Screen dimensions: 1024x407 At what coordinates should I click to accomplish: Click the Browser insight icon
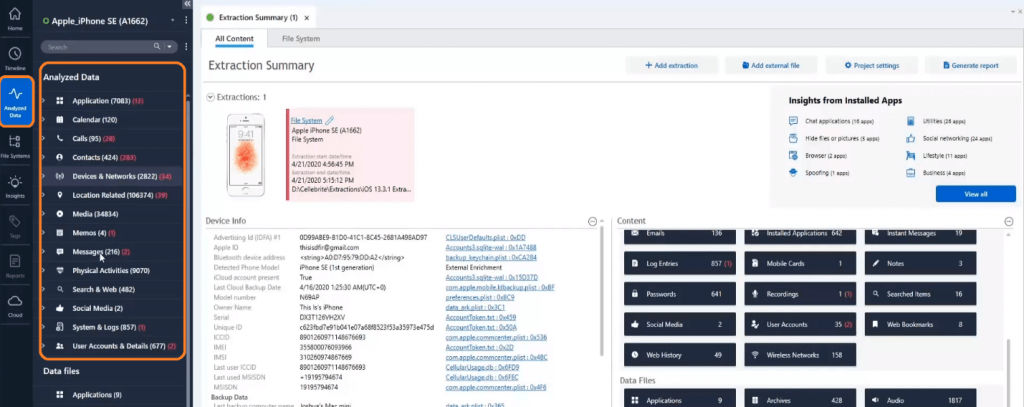793,156
